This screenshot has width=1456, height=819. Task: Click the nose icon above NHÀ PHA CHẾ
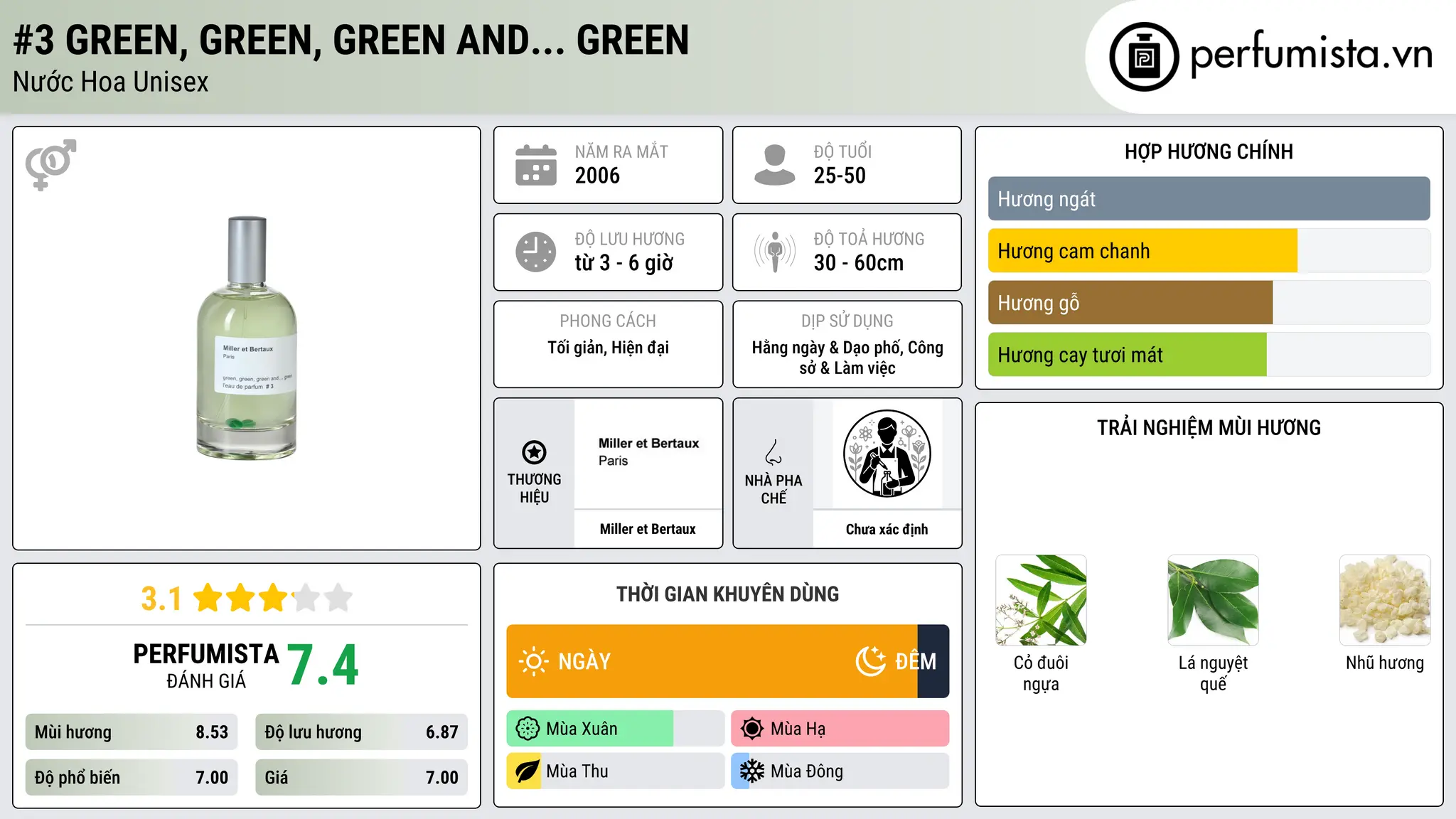[773, 452]
